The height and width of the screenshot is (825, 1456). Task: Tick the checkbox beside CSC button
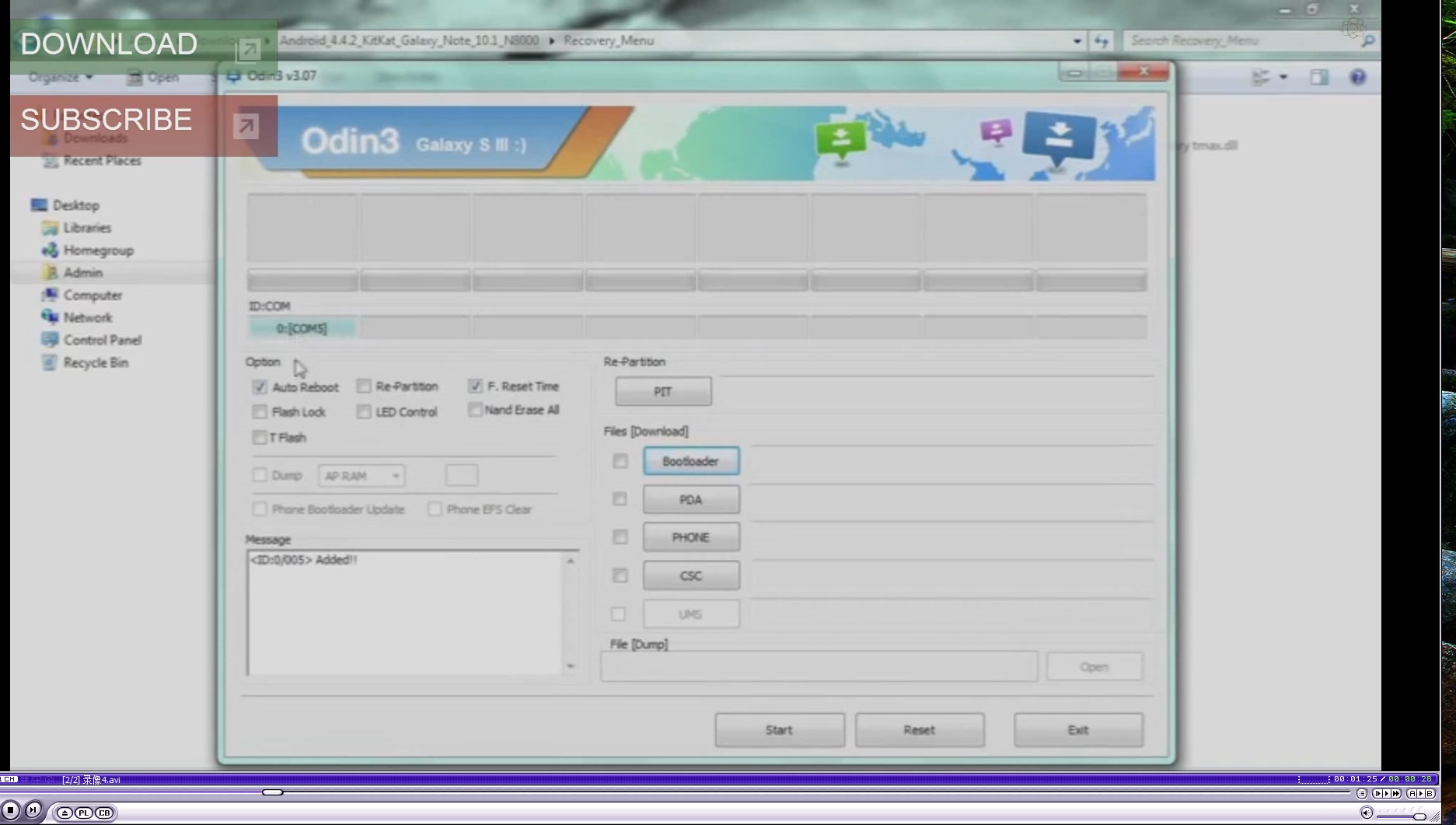(x=620, y=575)
